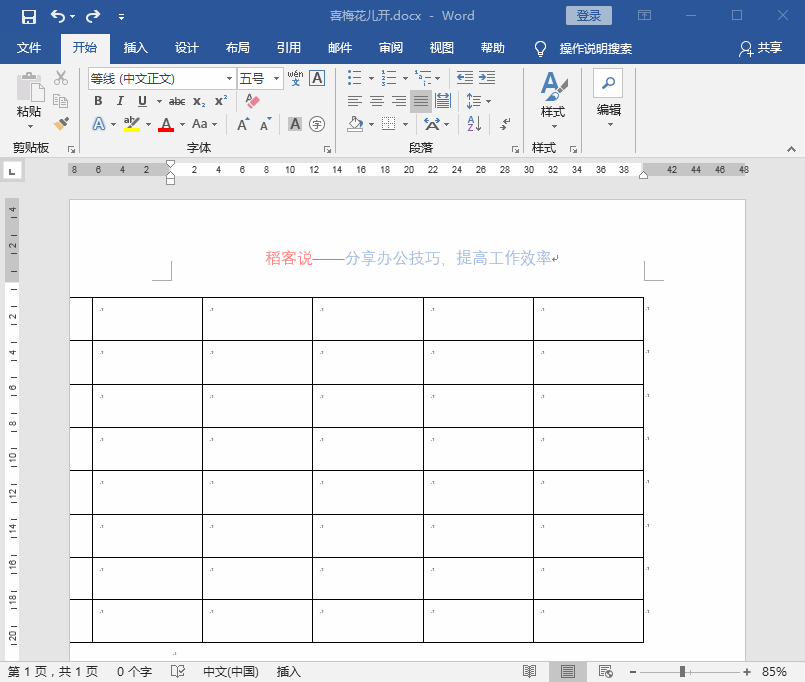Clear all formatting with the eraser icon
This screenshot has width=805, height=682.
point(252,101)
